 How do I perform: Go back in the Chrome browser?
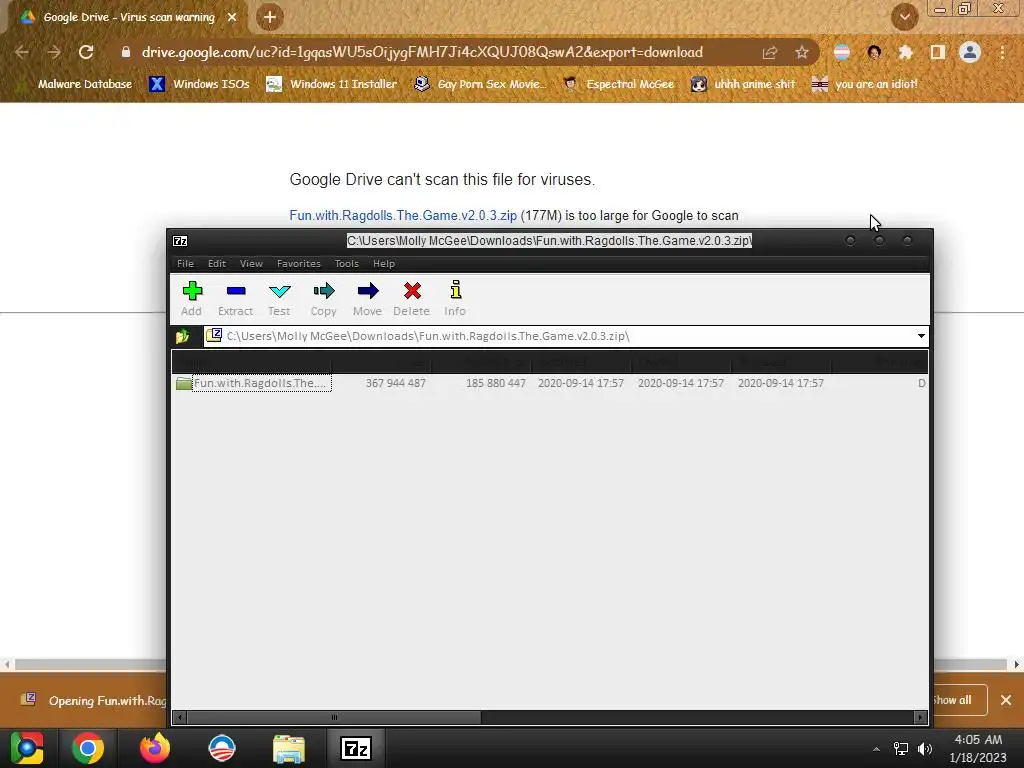[x=22, y=52]
